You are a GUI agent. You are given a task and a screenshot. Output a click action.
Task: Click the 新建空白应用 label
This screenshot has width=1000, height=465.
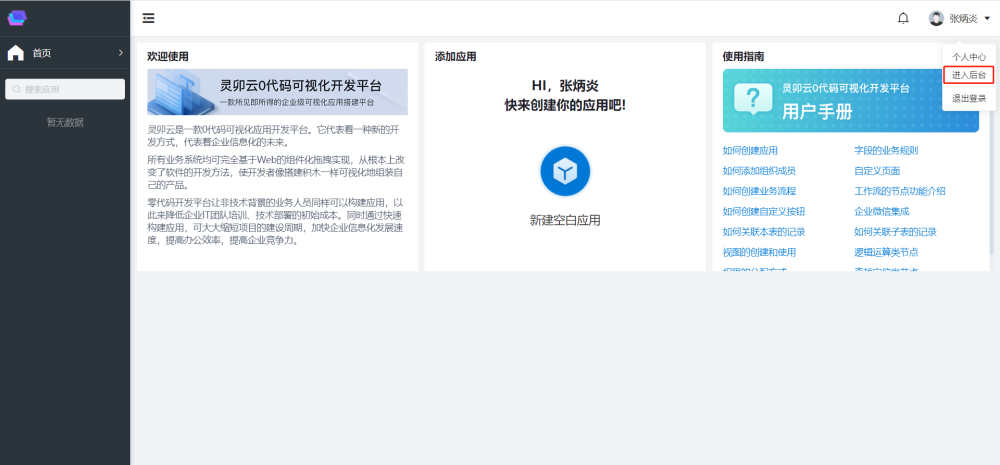point(565,220)
